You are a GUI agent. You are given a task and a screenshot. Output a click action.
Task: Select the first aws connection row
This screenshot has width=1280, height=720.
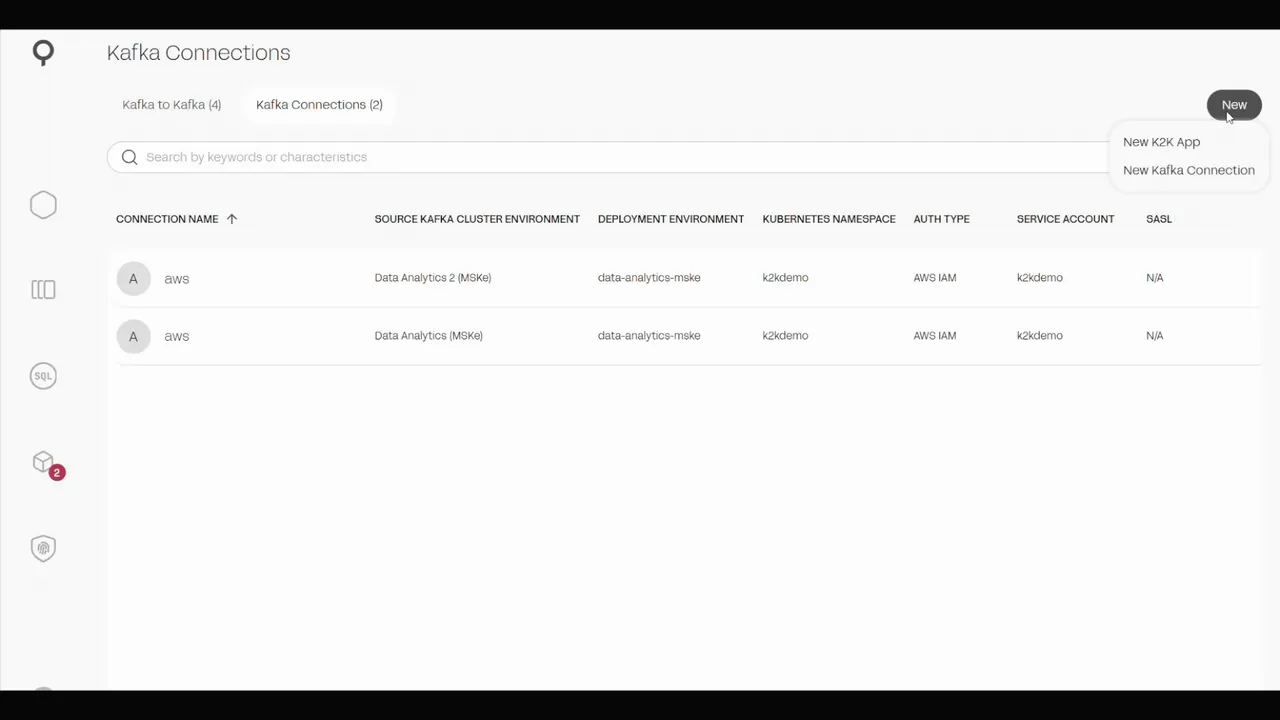[600, 277]
